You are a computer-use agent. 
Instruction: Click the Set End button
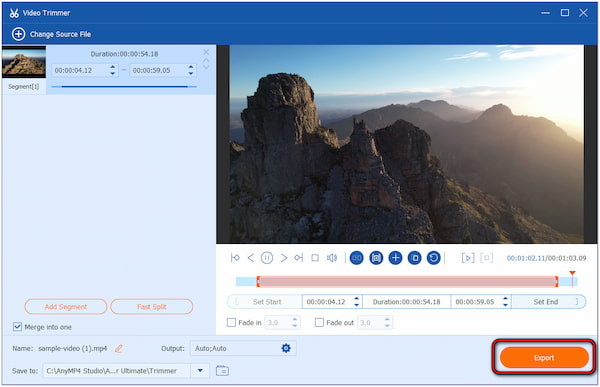[x=548, y=302]
